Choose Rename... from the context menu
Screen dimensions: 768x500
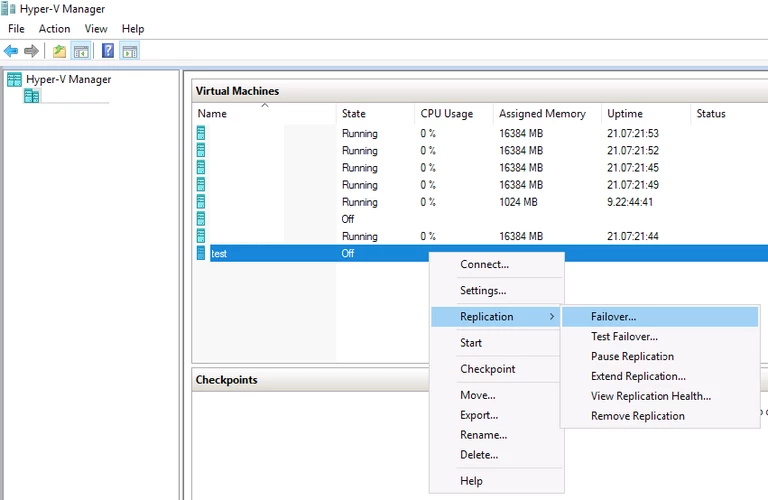click(x=497, y=435)
